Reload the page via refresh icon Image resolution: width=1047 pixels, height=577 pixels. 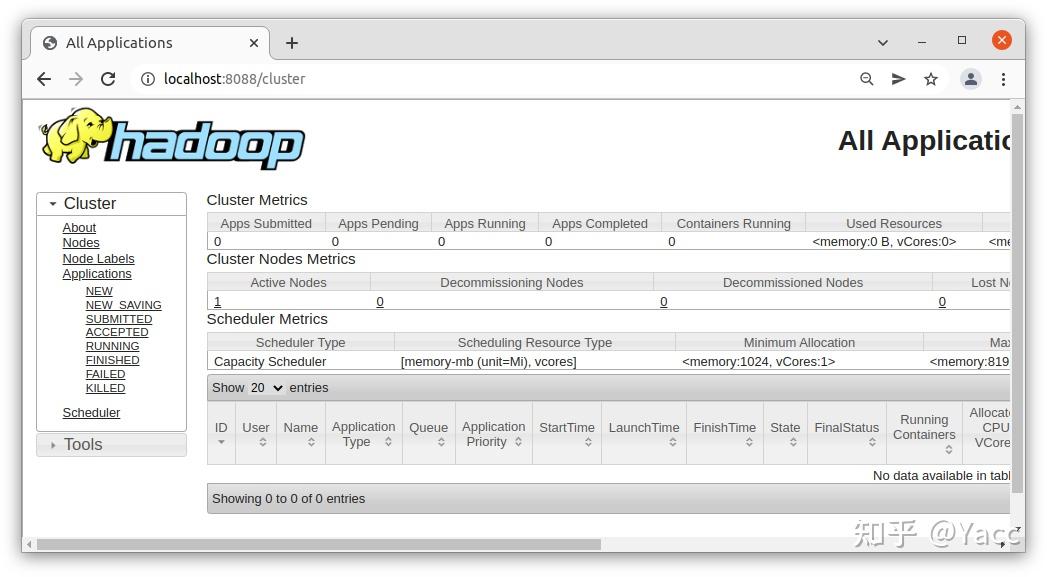(x=108, y=79)
